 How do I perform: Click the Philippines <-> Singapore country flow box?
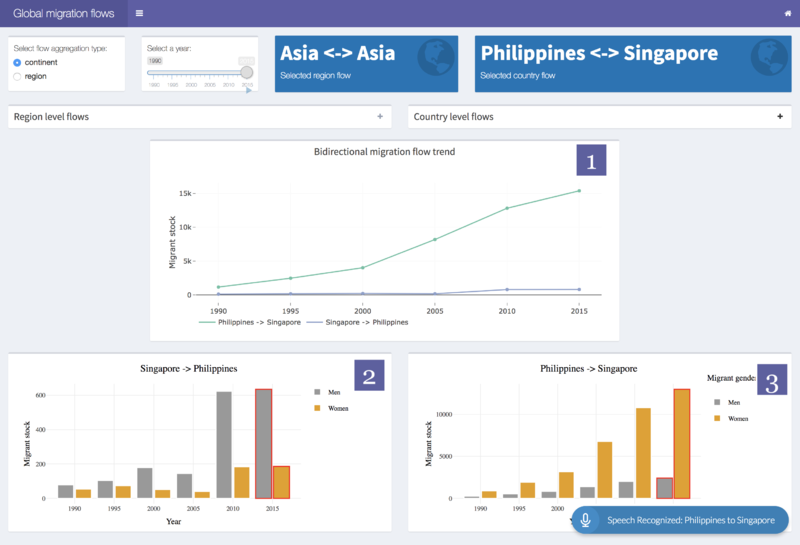633,64
